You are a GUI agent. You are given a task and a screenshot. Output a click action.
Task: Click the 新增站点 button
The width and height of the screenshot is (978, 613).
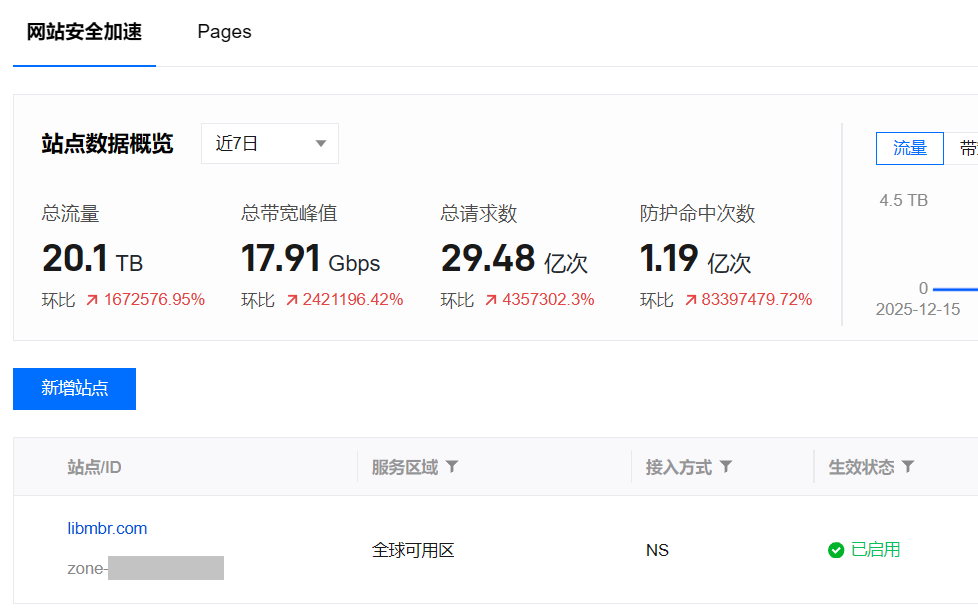click(x=74, y=389)
